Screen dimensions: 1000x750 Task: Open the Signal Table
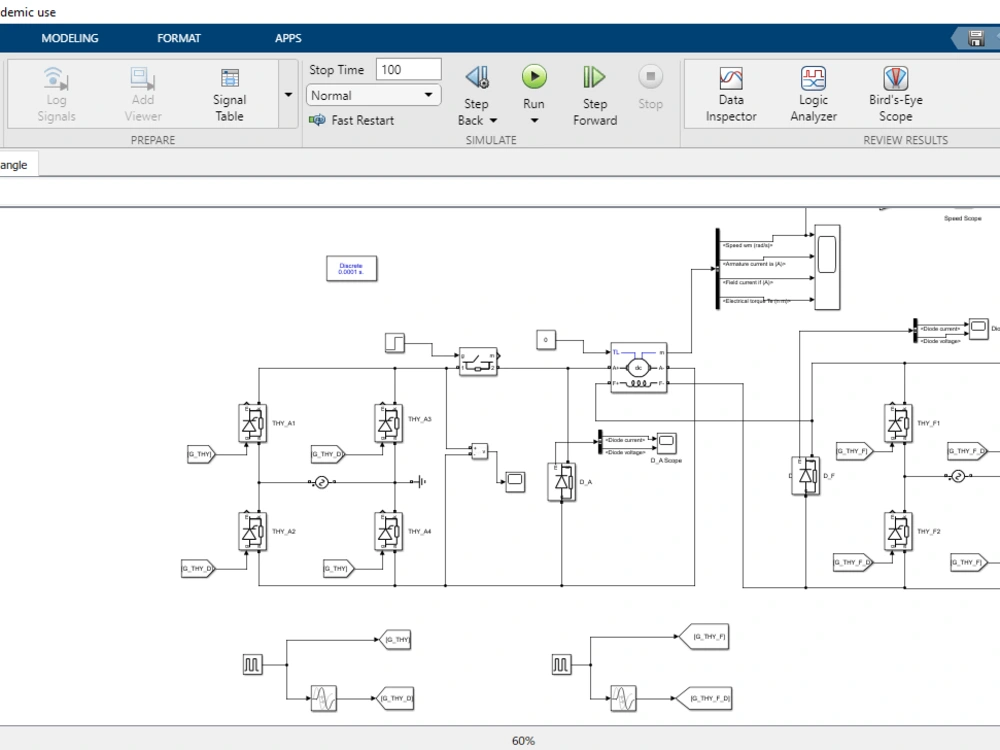(x=229, y=95)
